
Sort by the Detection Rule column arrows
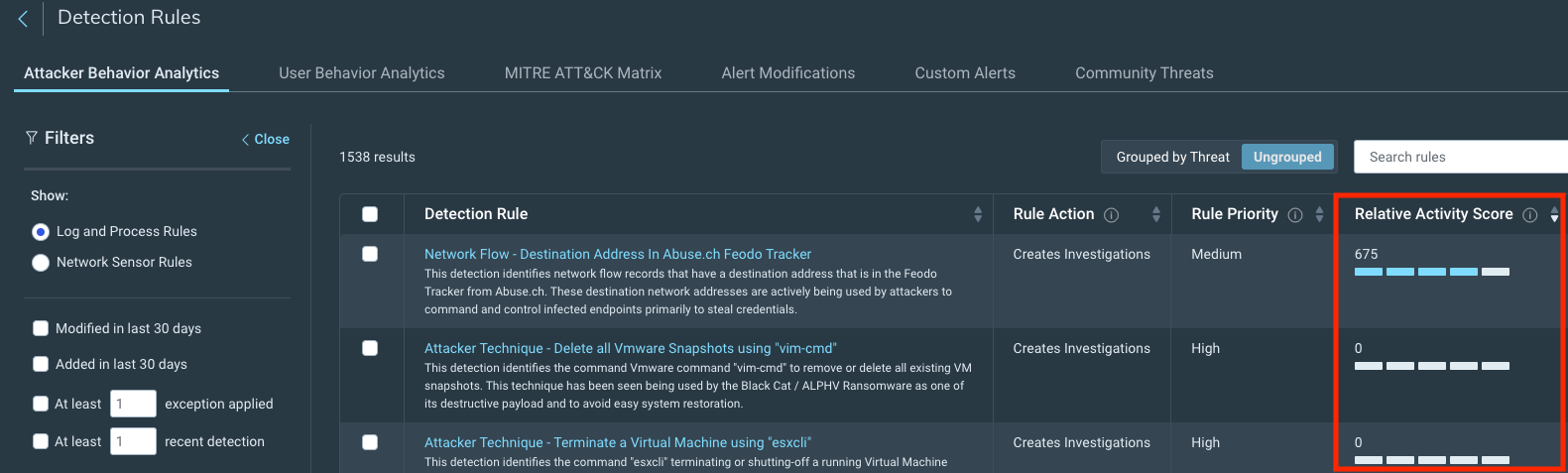coord(977,214)
